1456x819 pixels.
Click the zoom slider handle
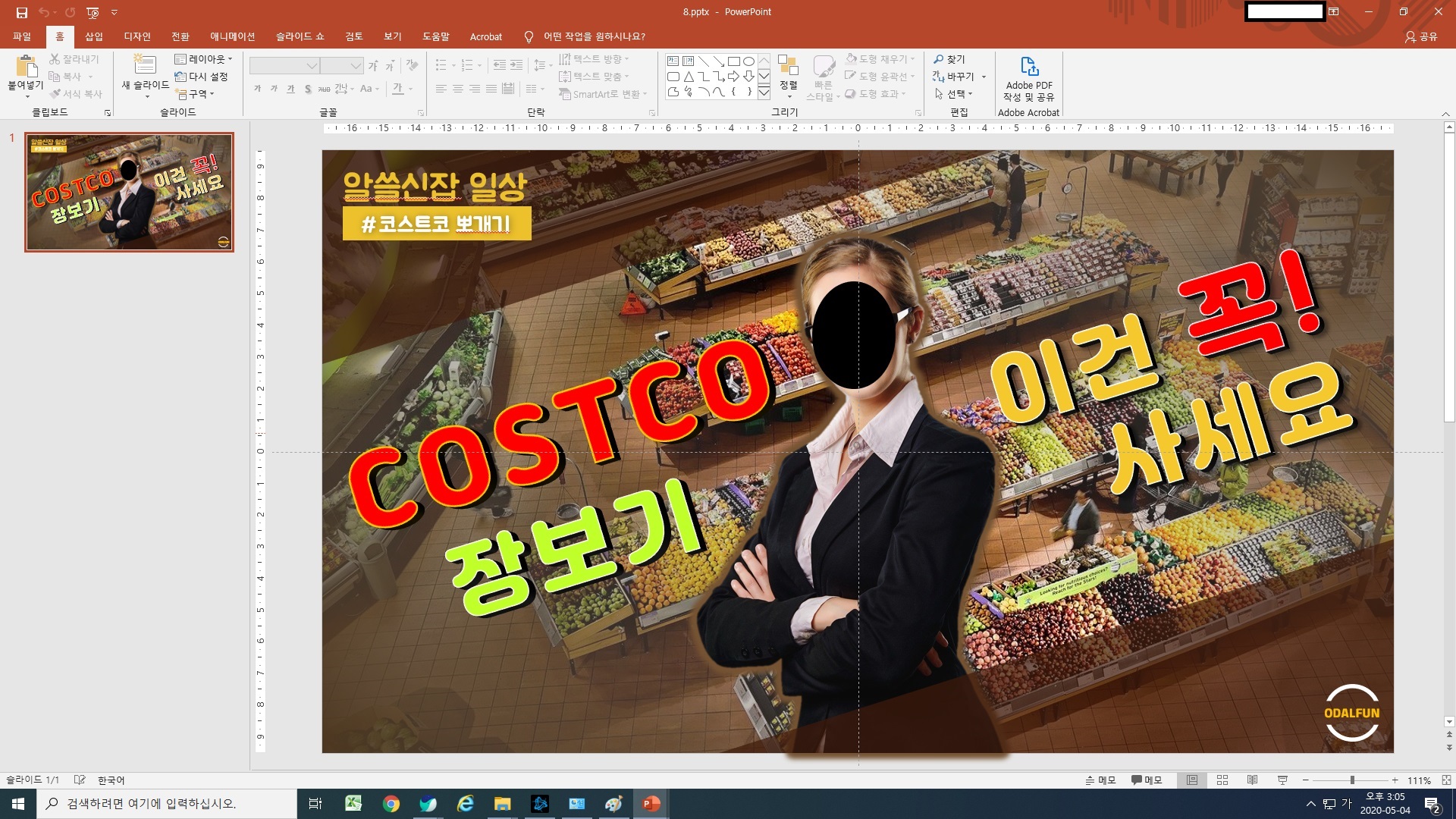1352,780
